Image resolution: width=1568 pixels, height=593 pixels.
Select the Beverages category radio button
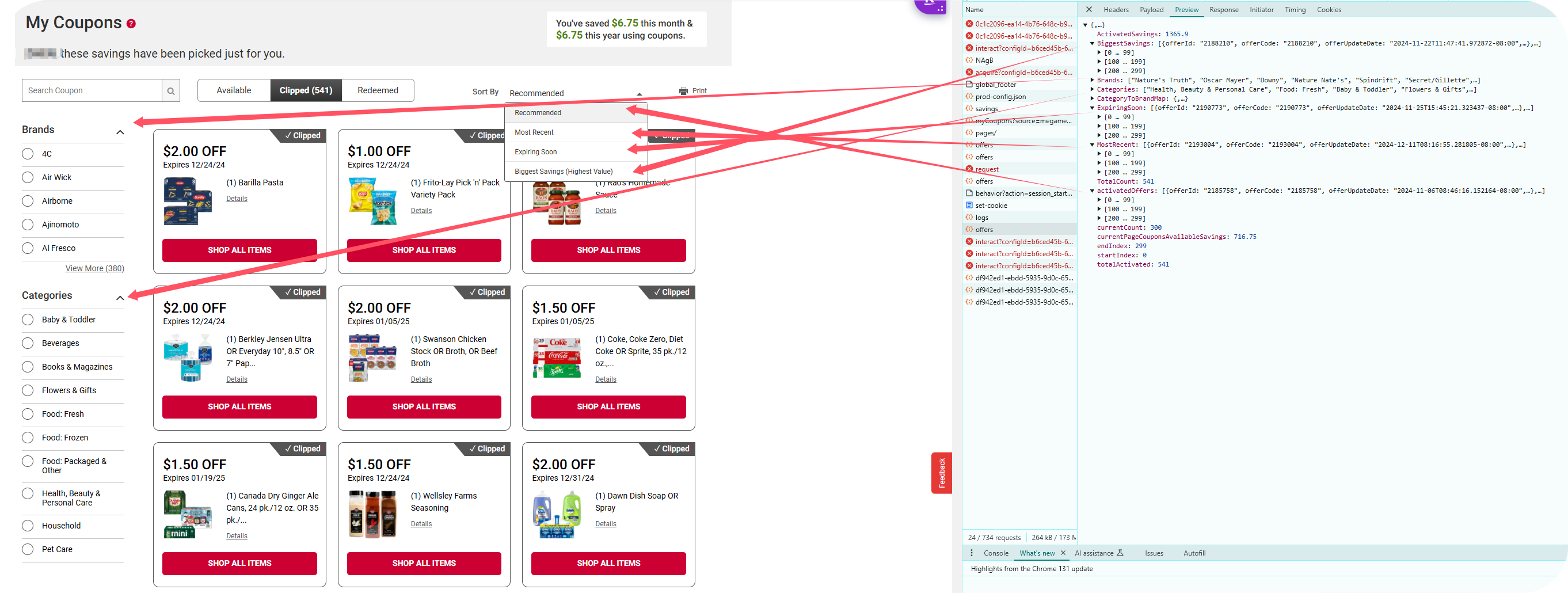click(x=28, y=343)
